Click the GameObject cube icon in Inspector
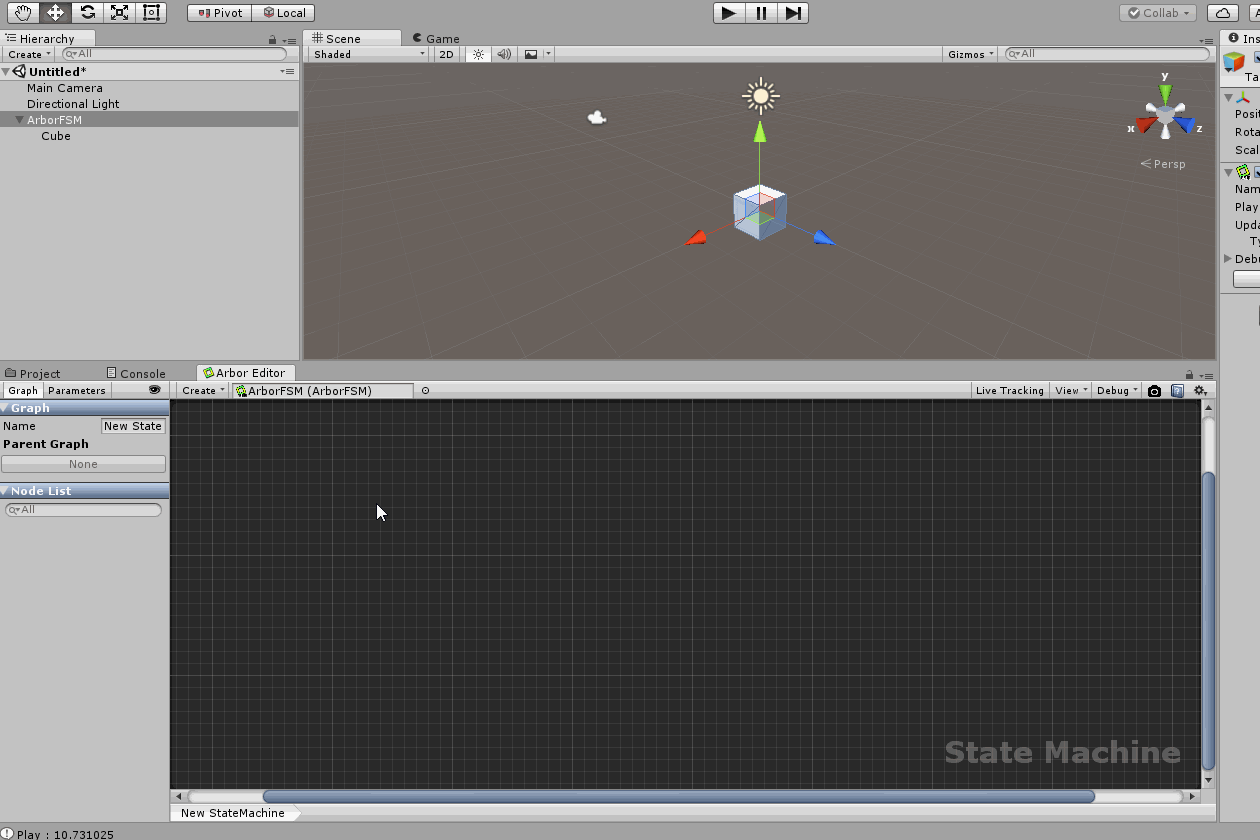 [x=1234, y=62]
